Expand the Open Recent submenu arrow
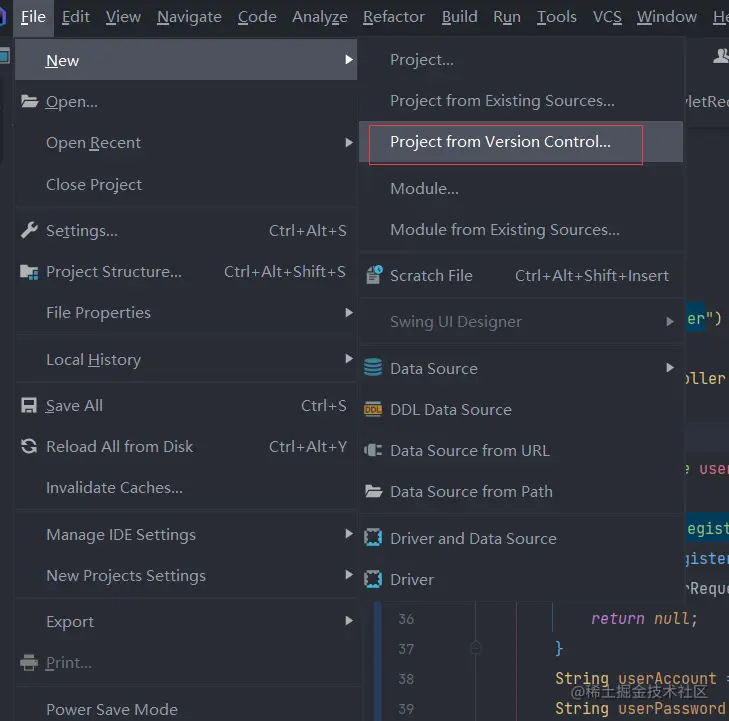Image resolution: width=729 pixels, height=721 pixels. (349, 142)
